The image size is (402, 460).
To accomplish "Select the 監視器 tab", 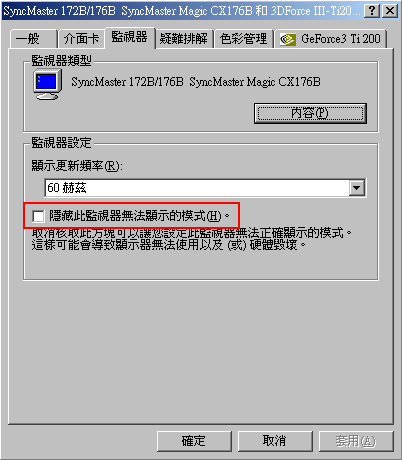I will click(130, 37).
